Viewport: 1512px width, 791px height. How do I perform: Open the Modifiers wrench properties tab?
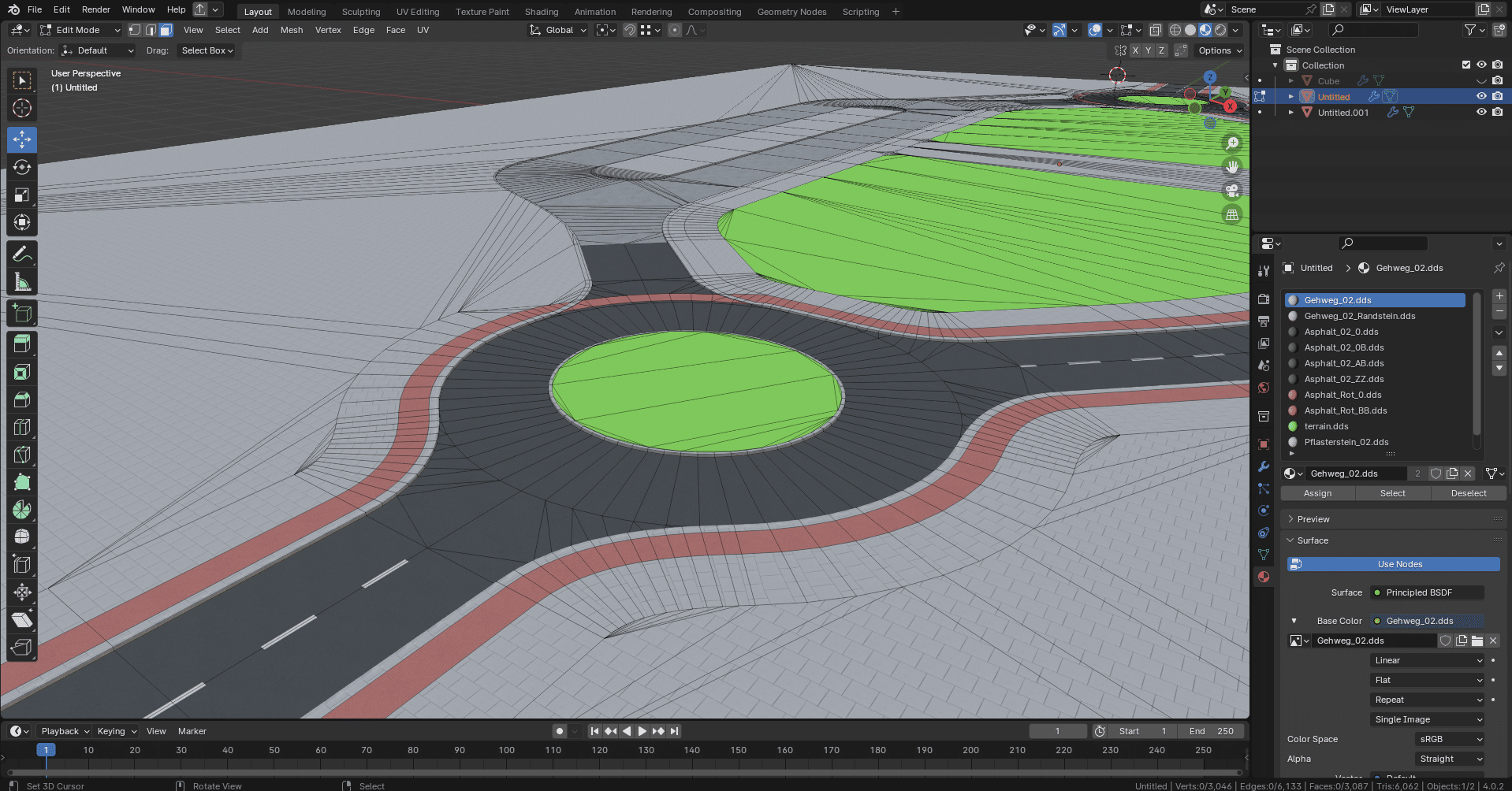pyautogui.click(x=1264, y=466)
